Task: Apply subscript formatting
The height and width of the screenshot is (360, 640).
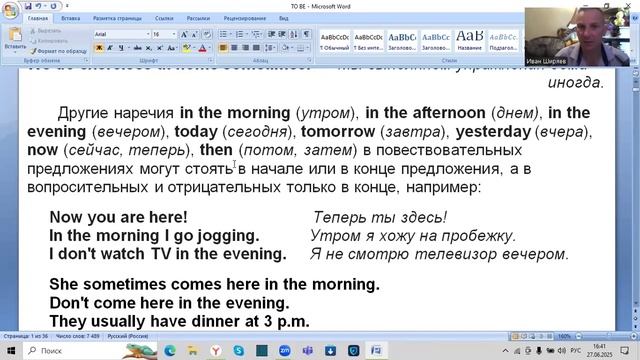Action: point(149,48)
